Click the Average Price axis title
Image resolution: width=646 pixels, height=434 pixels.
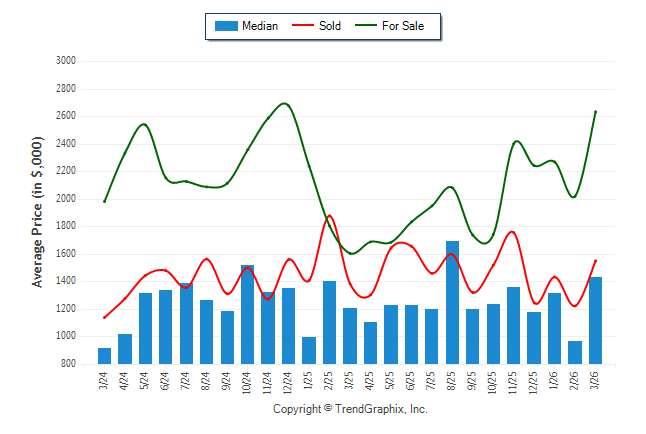[38, 213]
